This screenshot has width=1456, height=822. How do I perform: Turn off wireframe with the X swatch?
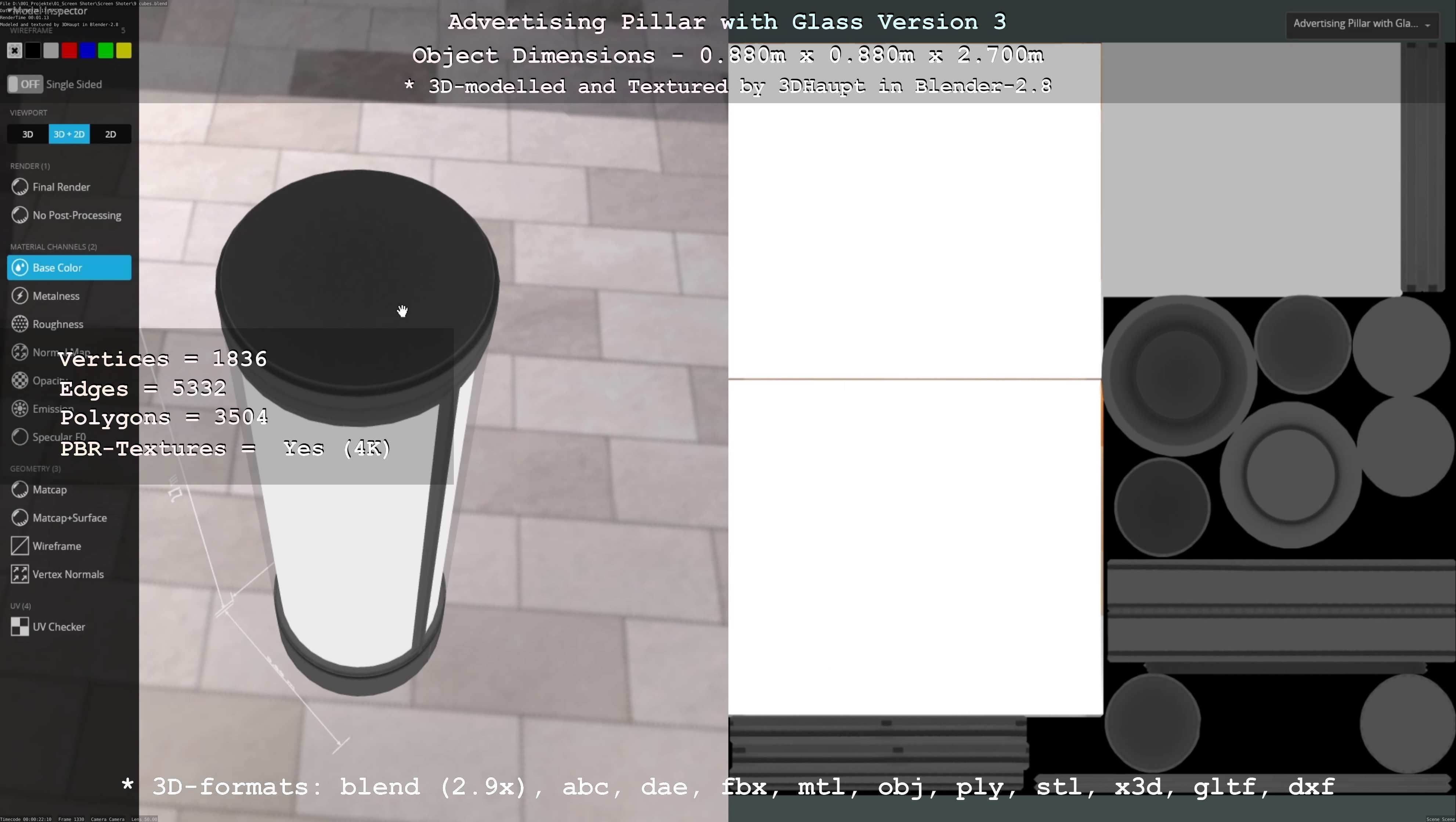click(15, 51)
